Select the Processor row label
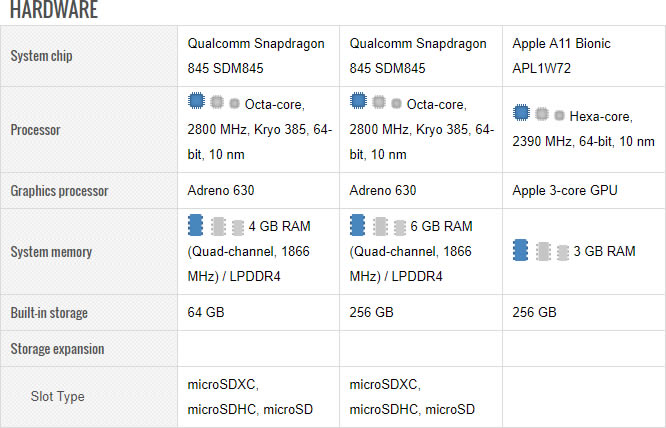The width and height of the screenshot is (666, 428). pyautogui.click(x=36, y=130)
